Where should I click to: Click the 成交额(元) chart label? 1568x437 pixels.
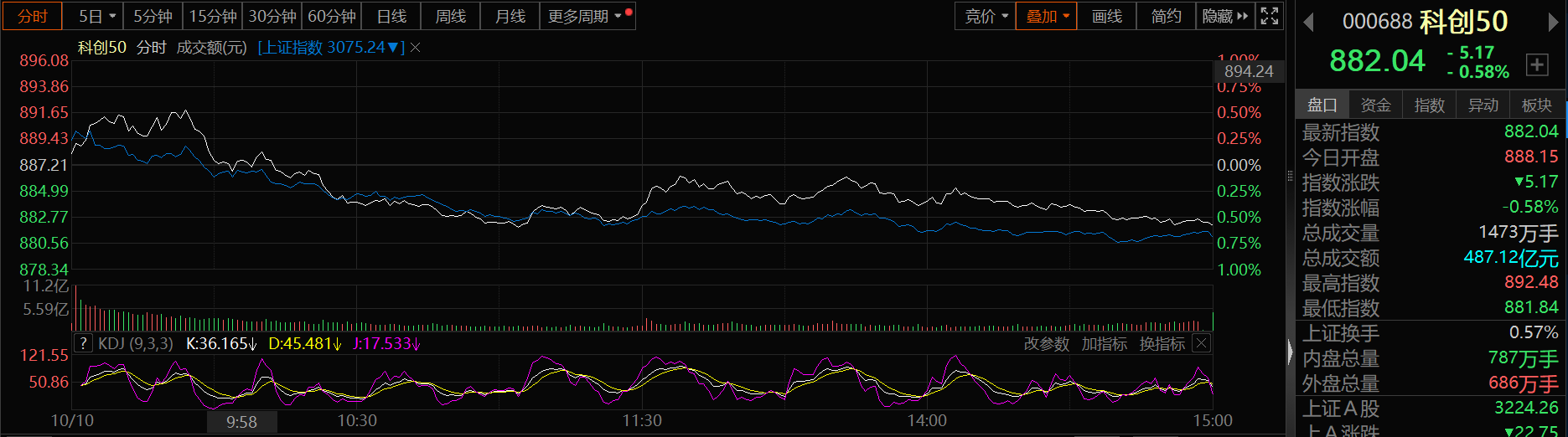pyautogui.click(x=212, y=48)
